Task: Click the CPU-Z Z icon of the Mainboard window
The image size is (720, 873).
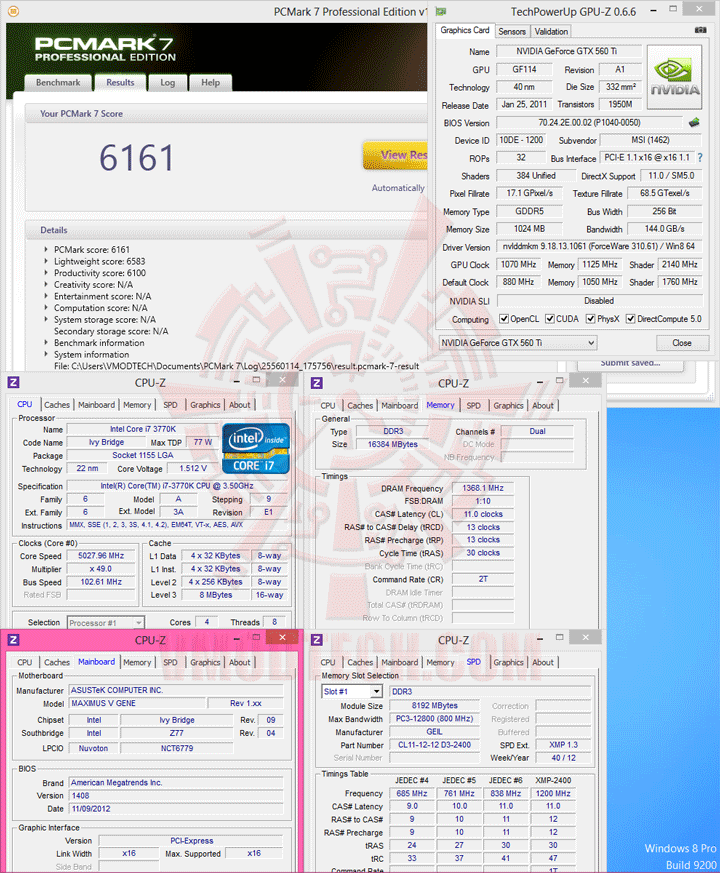Action: [13, 640]
